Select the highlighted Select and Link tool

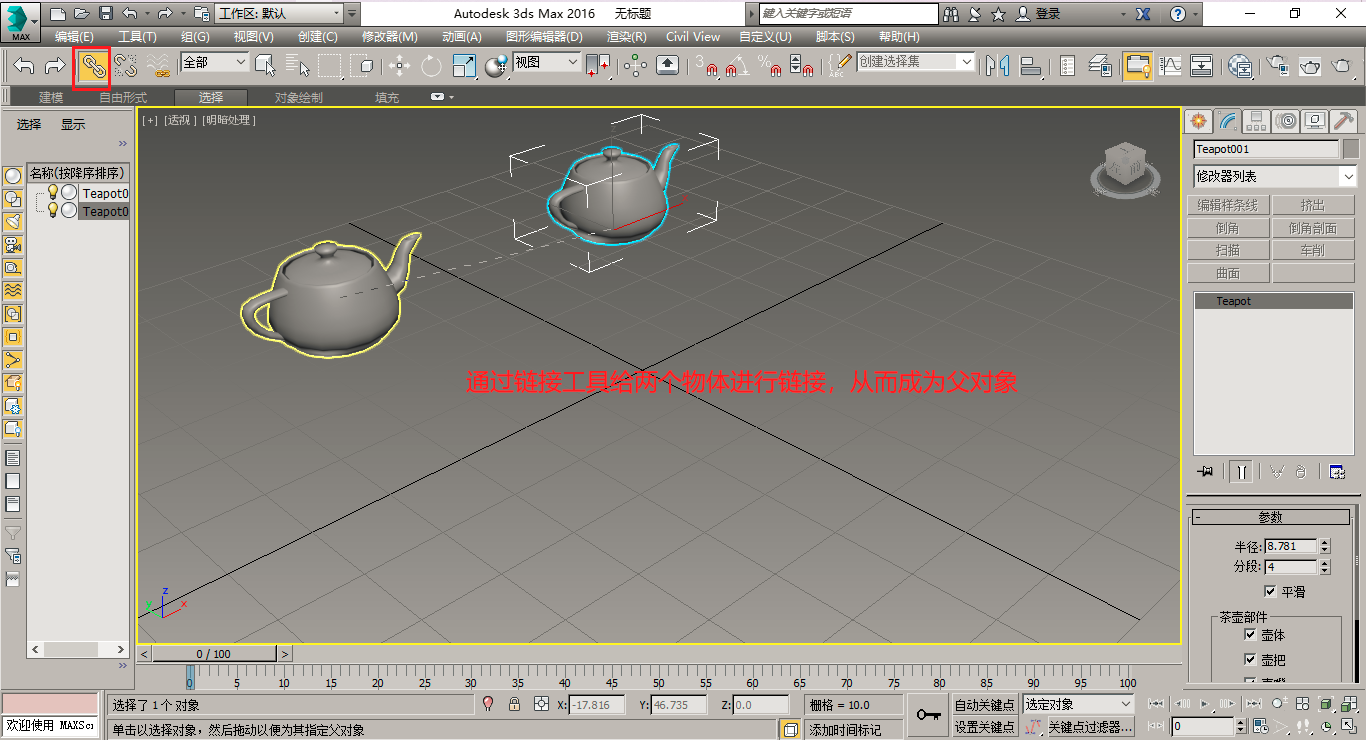(91, 66)
